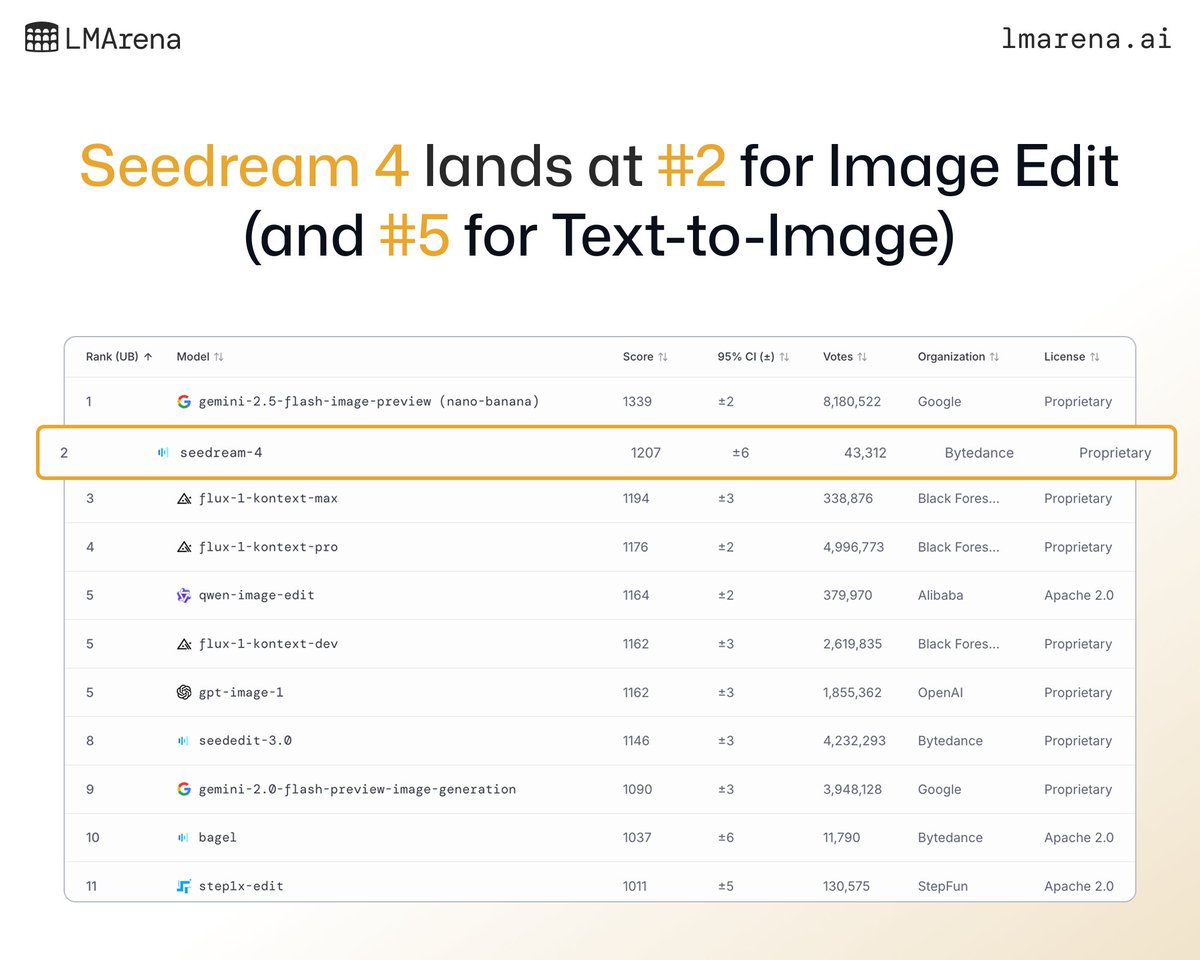Click the OpenAI icon beside gpt-image-1
This screenshot has height=960, width=1200.
[x=184, y=692]
